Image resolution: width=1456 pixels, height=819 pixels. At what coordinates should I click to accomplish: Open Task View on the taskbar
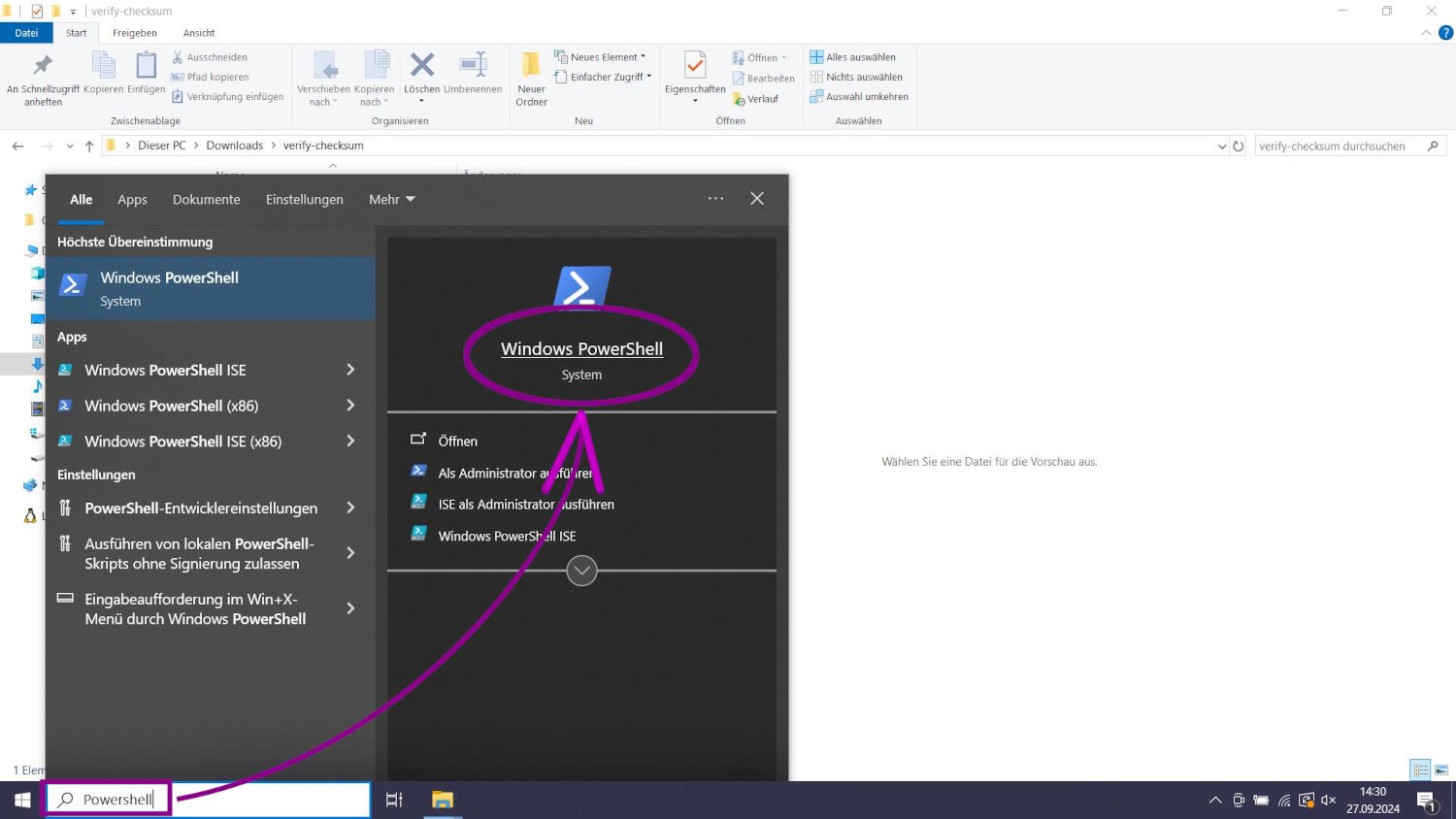pyautogui.click(x=394, y=800)
